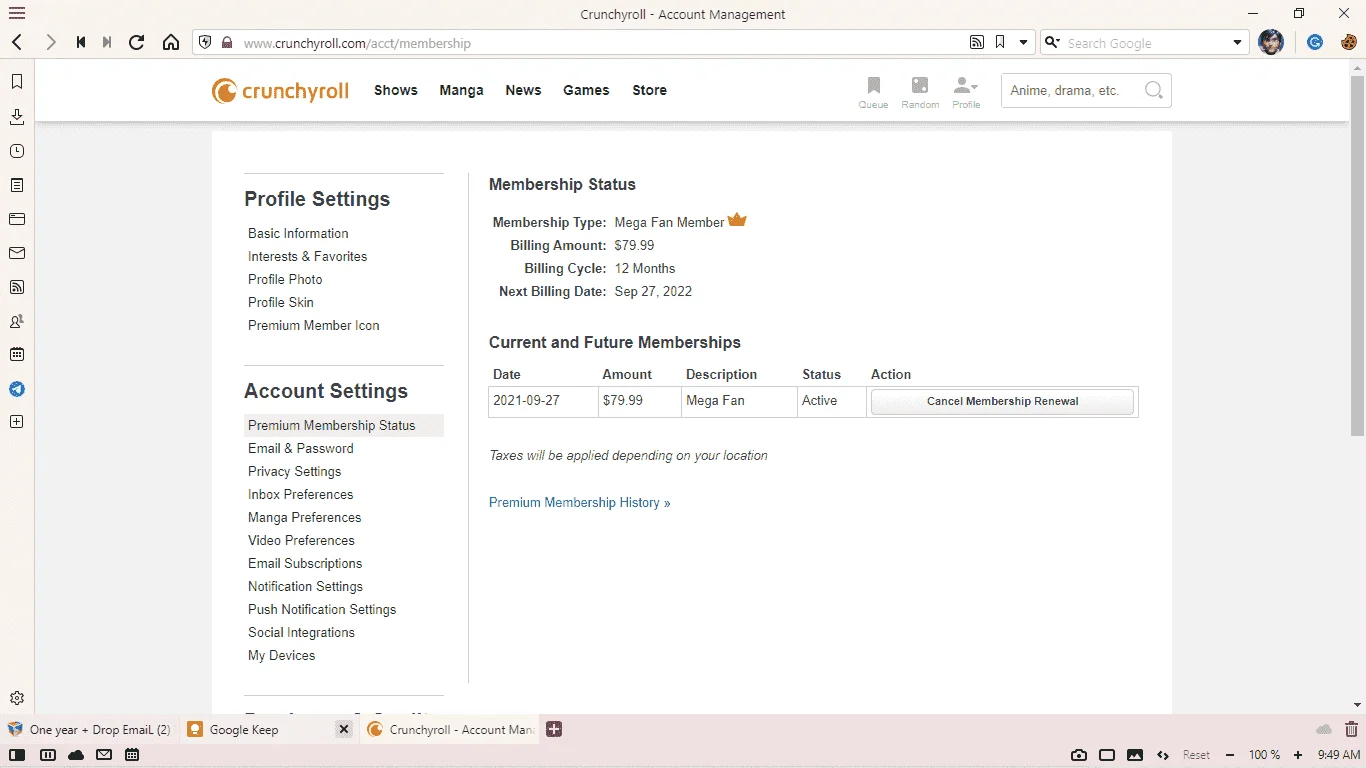Toggle the tiling icon in the status bar
The width and height of the screenshot is (1366, 768).
(1107, 755)
